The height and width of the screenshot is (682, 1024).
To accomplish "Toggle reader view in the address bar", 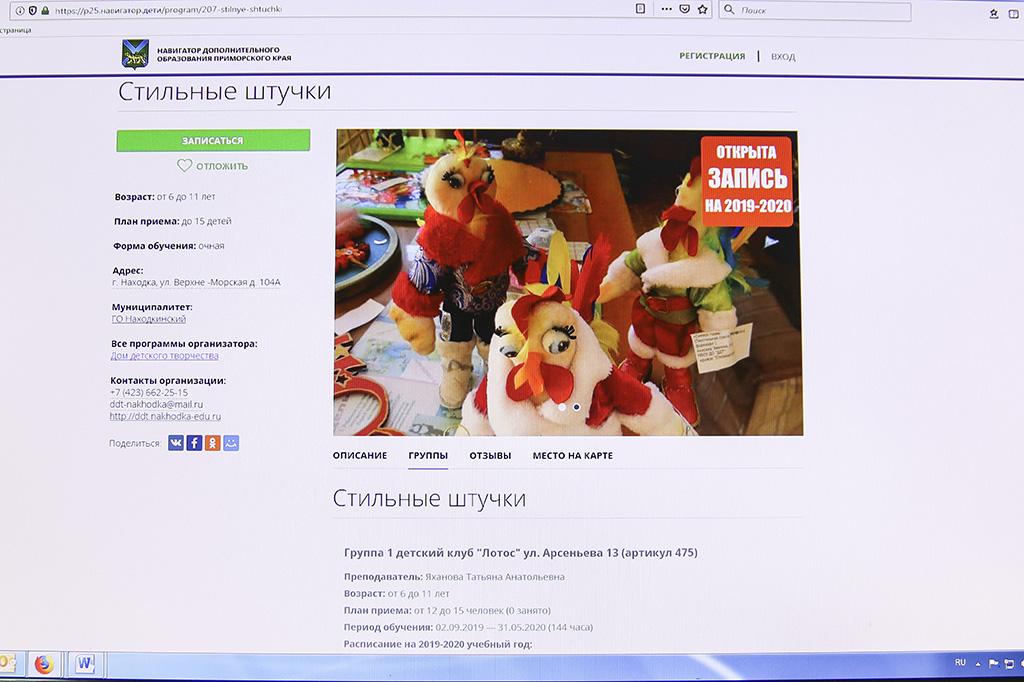I will point(640,9).
